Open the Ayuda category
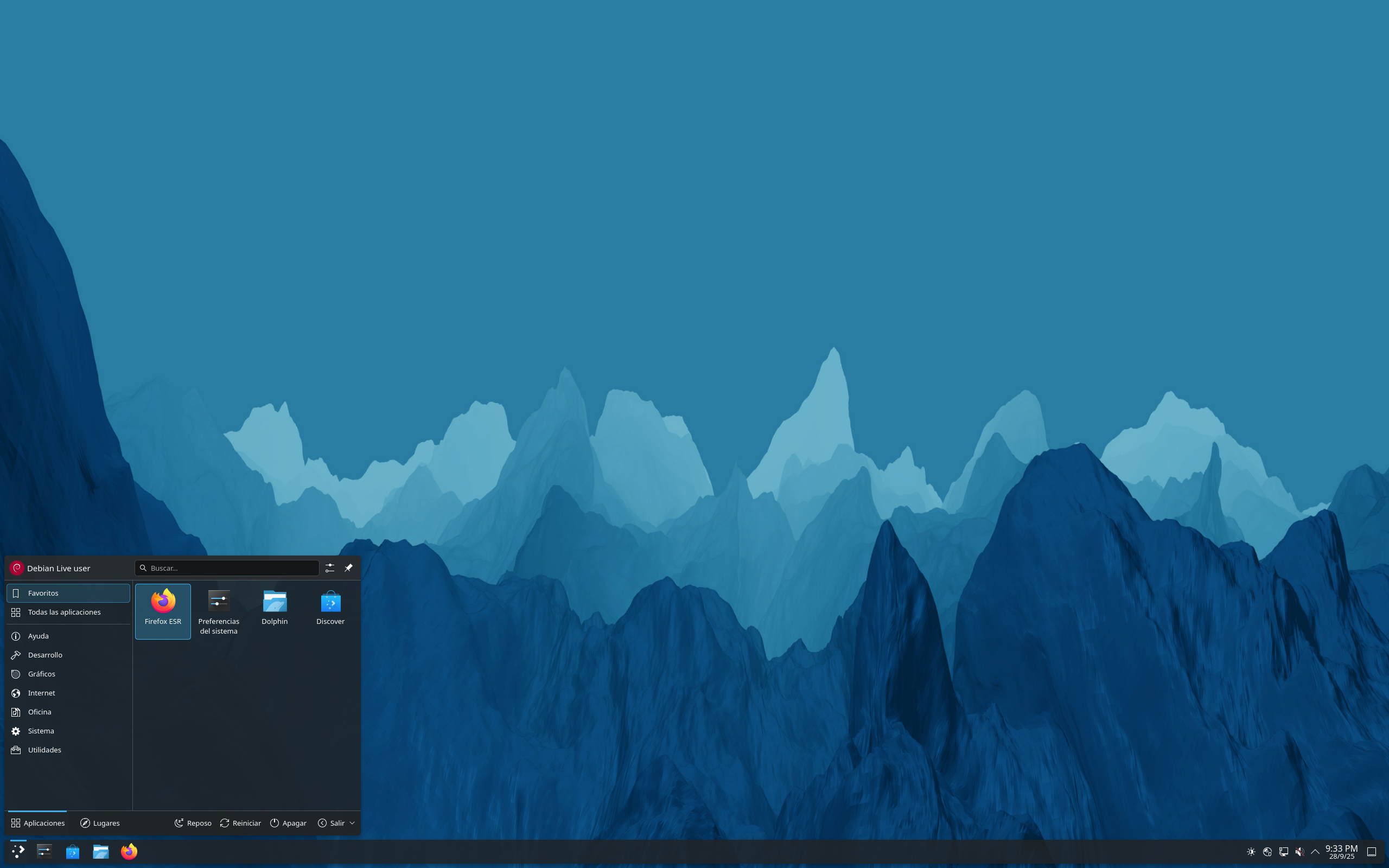 [68, 635]
